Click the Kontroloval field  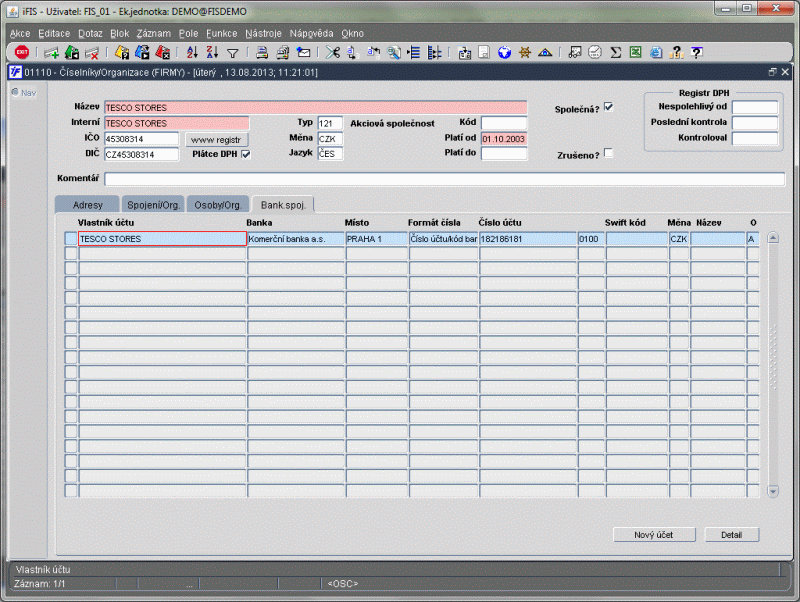pos(755,138)
